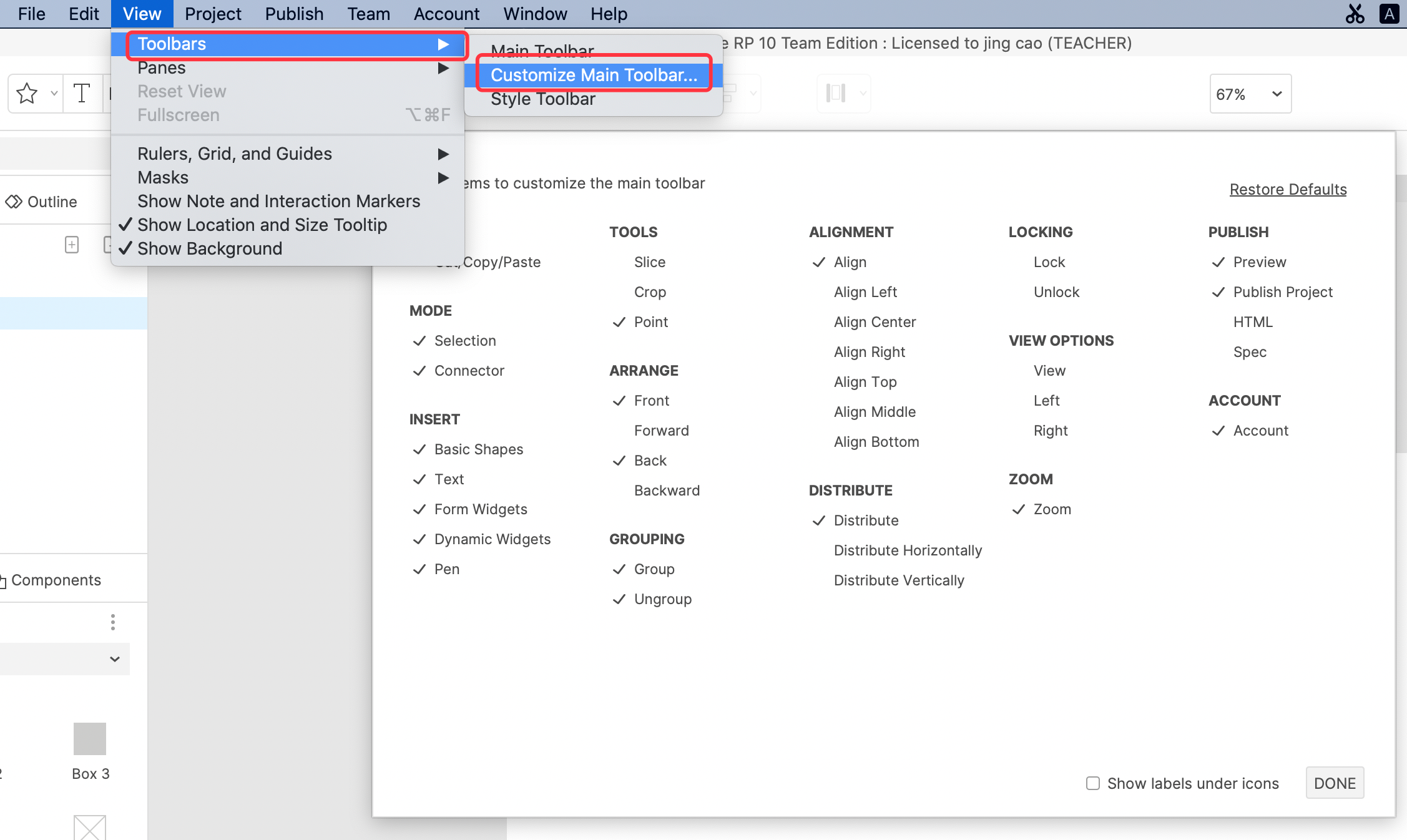Select the Text tool T icon
1407x840 pixels.
pos(82,94)
